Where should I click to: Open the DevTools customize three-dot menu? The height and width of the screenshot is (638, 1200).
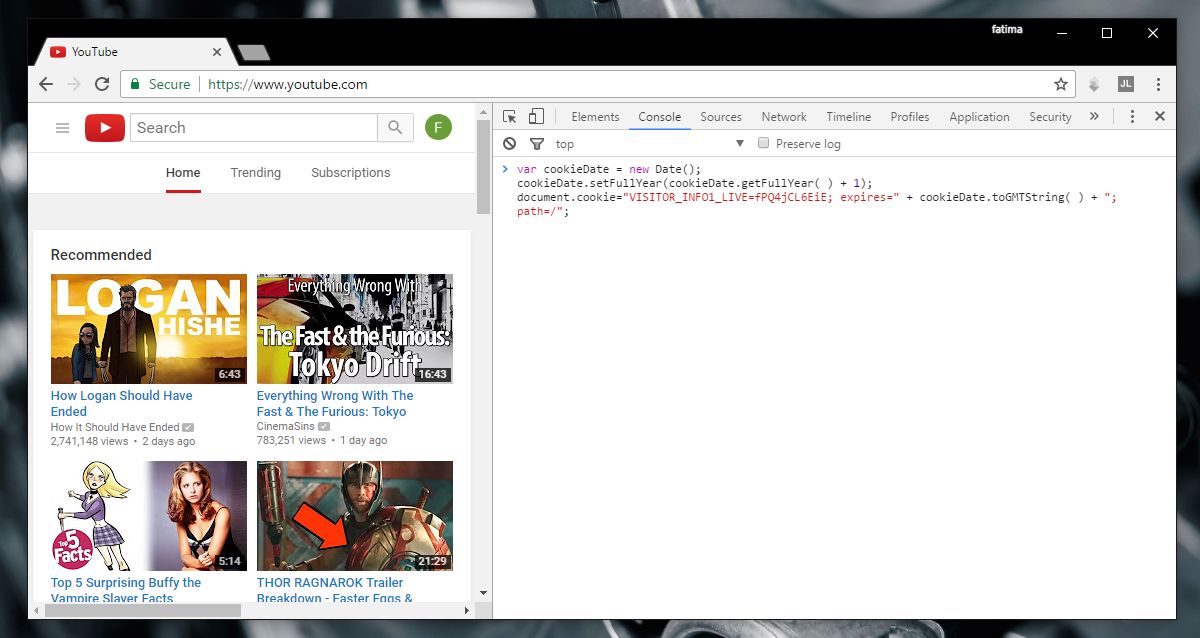(x=1132, y=117)
